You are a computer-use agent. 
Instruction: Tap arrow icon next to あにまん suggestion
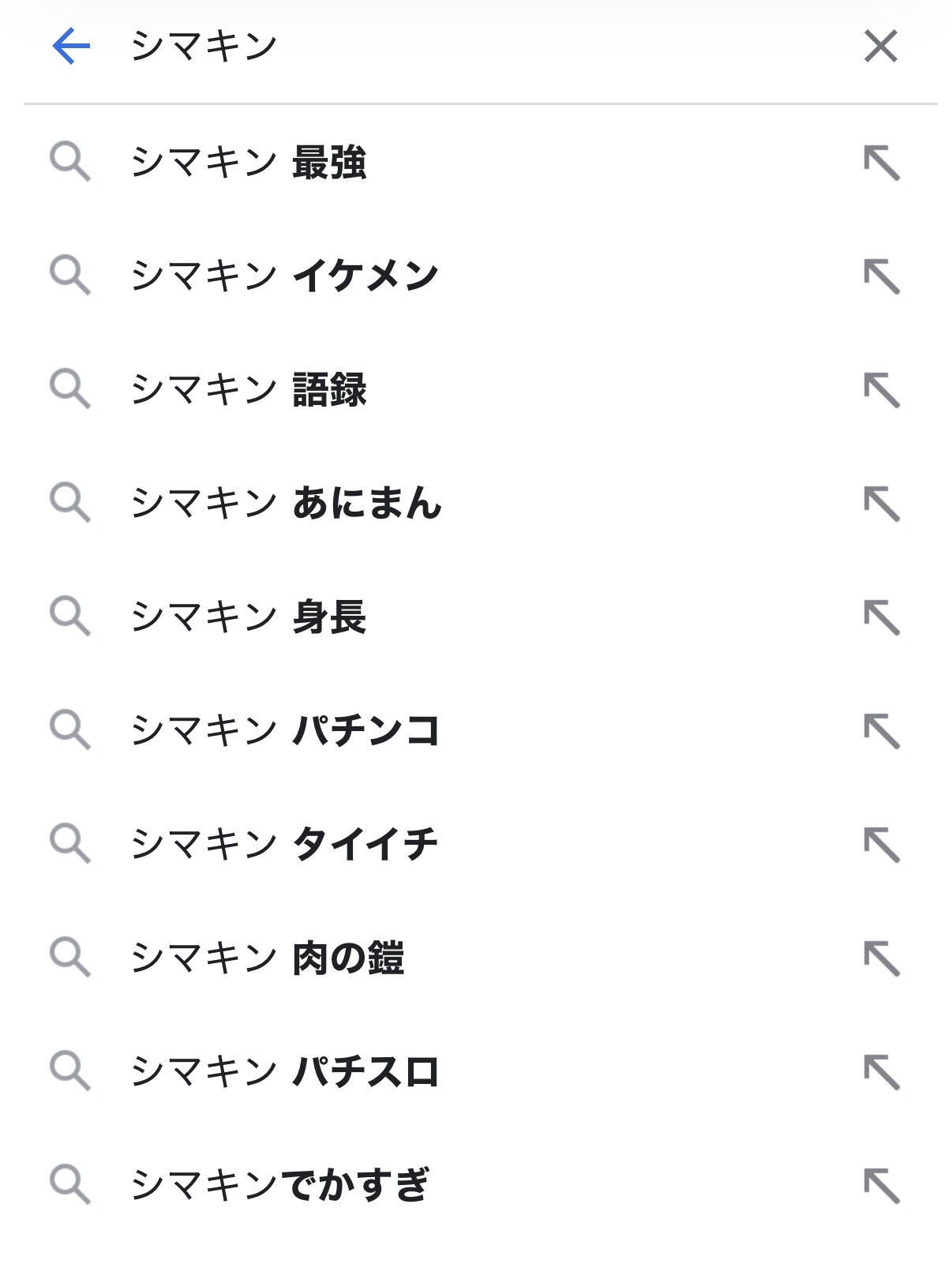[x=881, y=504]
